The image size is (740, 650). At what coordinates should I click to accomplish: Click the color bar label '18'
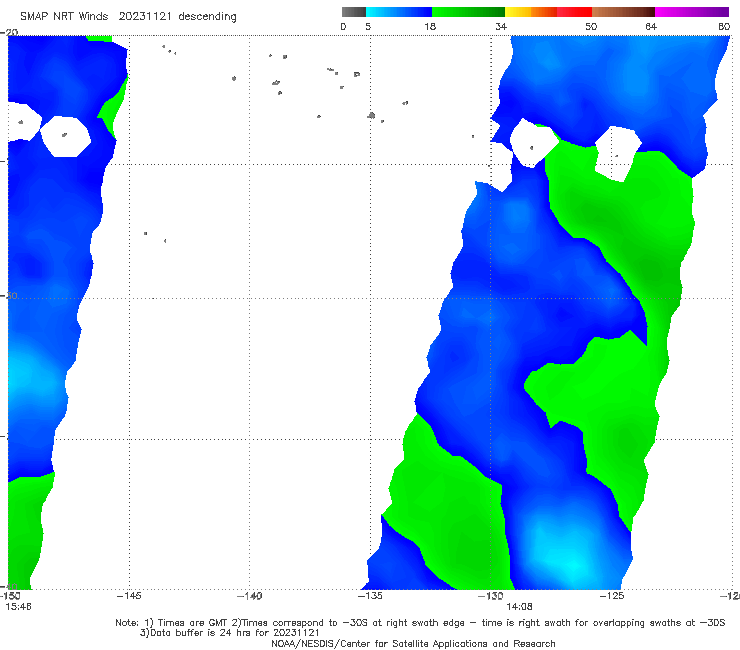430,27
